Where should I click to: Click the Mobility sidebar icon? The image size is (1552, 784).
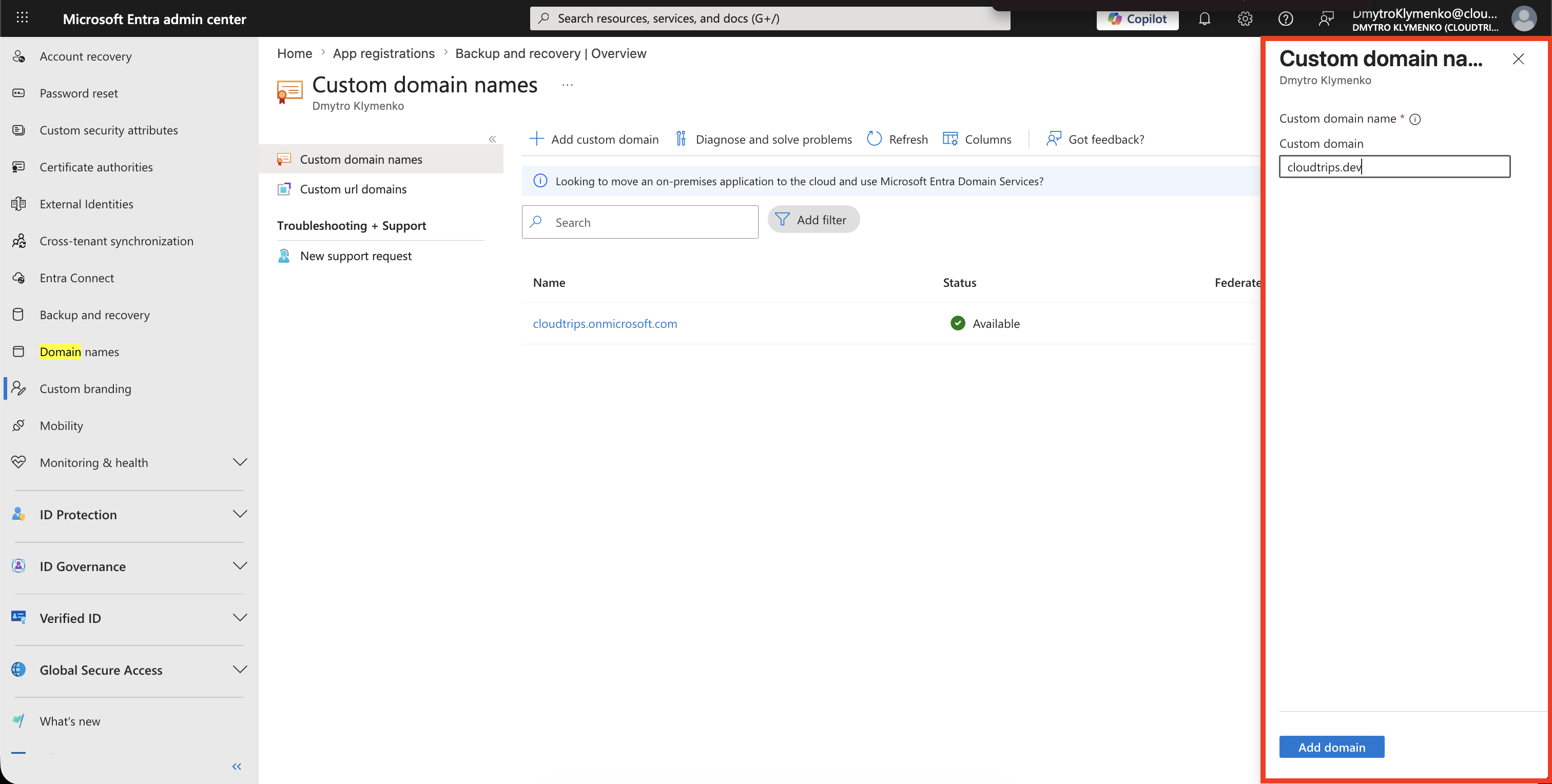(18, 425)
